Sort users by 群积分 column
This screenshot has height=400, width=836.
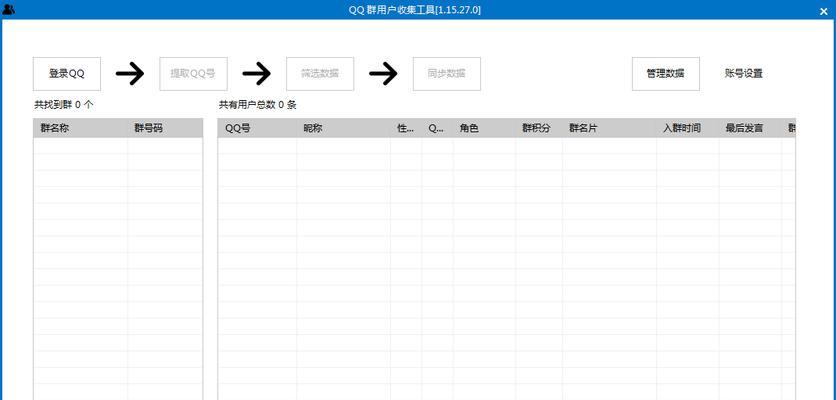coord(538,128)
